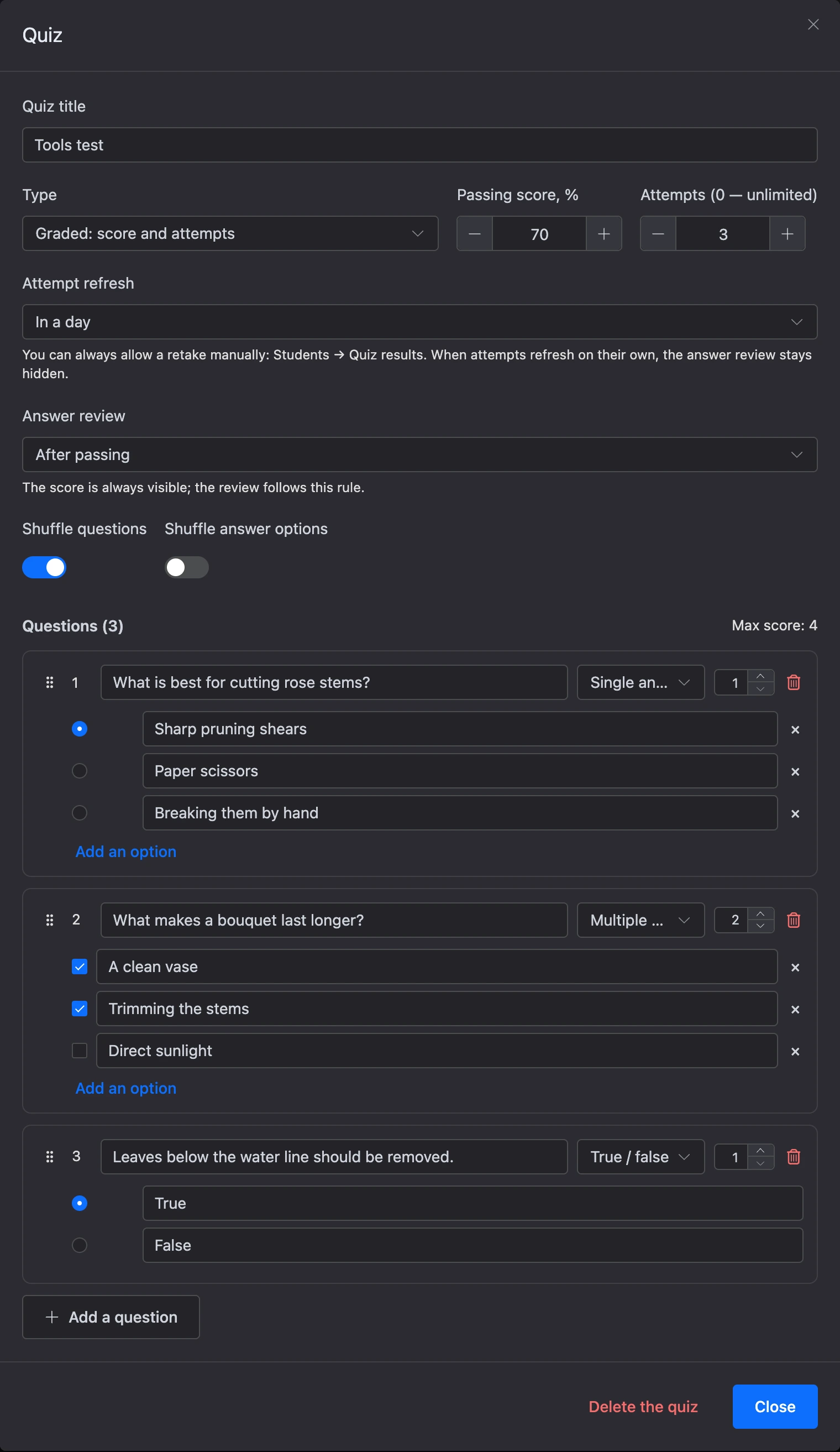Image resolution: width=840 pixels, height=1452 pixels.
Task: Click the drag handle beside question 2
Action: (50, 920)
